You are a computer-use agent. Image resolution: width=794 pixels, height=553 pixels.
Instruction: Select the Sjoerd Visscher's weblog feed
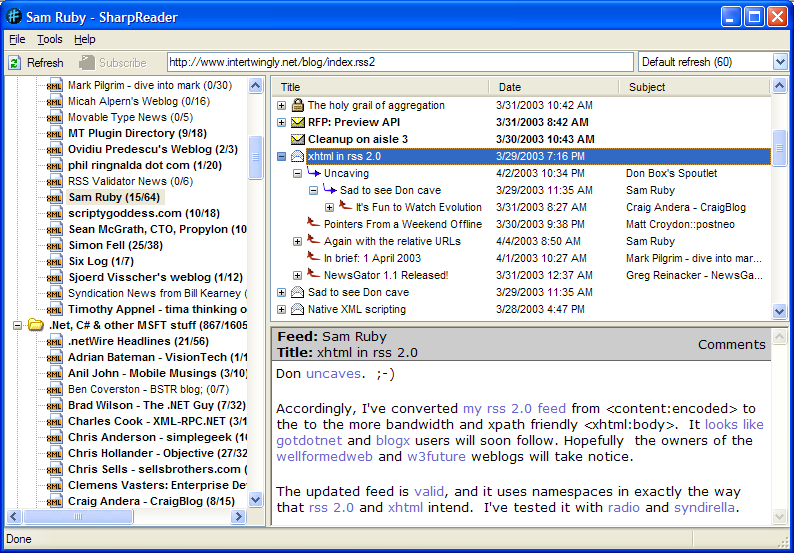[155, 278]
